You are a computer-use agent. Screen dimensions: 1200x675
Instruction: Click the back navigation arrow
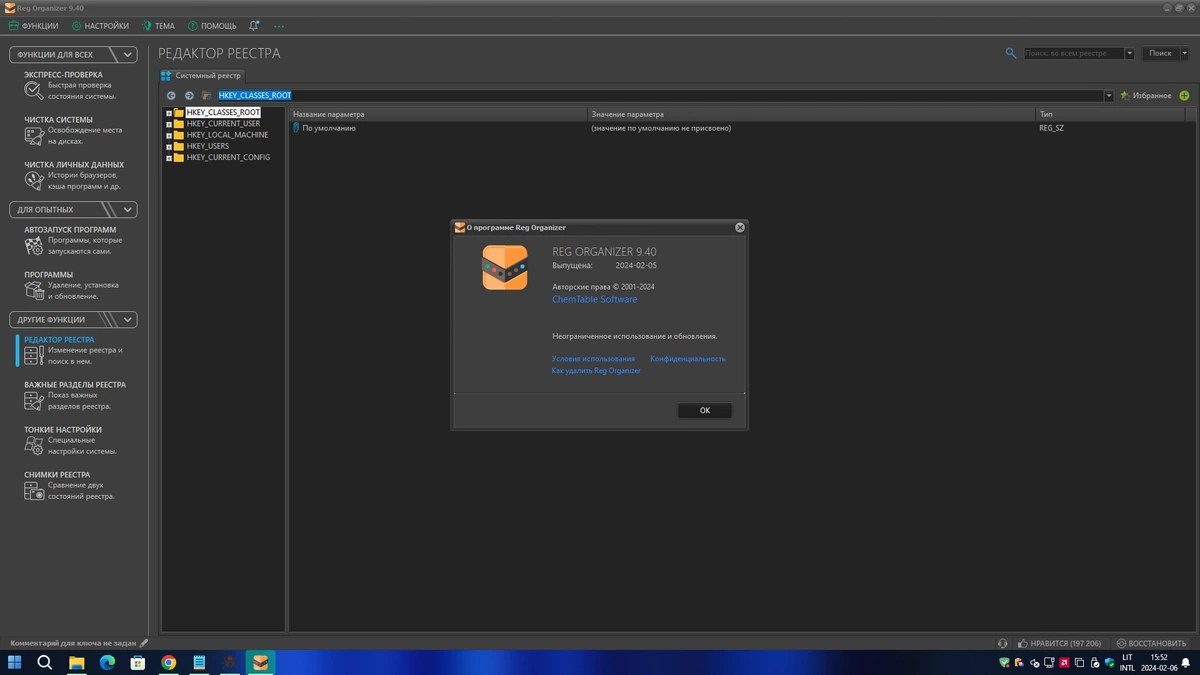point(171,96)
